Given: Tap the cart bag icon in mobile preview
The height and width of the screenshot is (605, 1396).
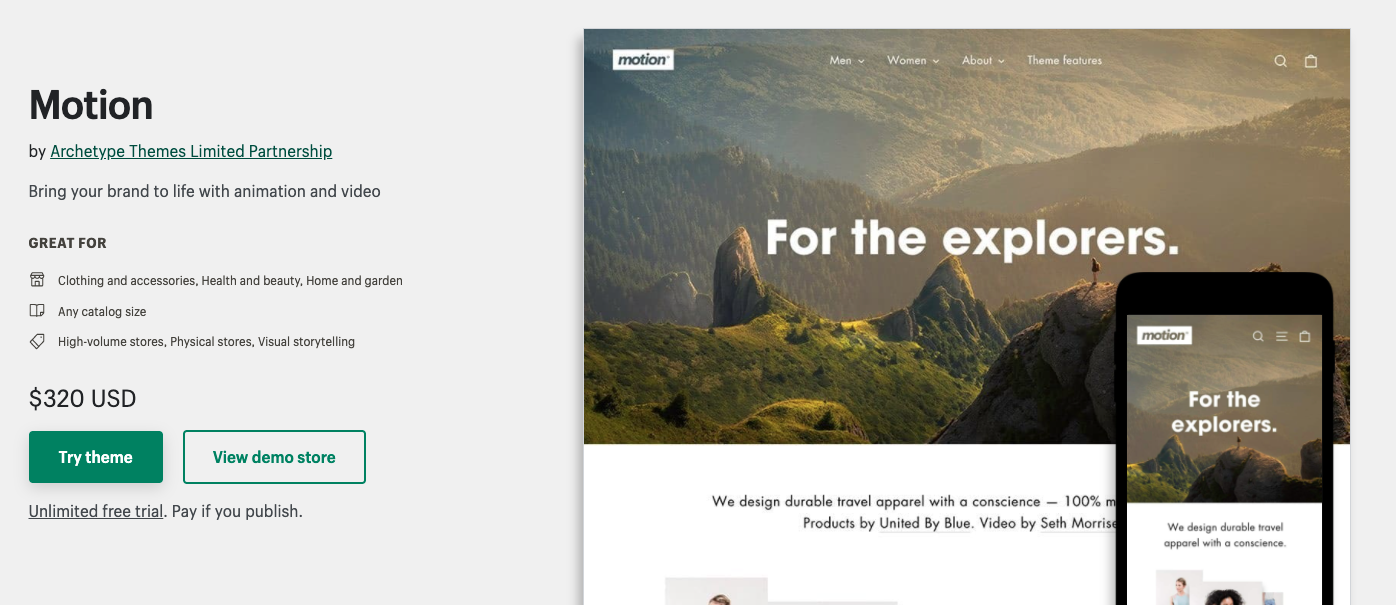Looking at the screenshot, I should (x=1304, y=336).
